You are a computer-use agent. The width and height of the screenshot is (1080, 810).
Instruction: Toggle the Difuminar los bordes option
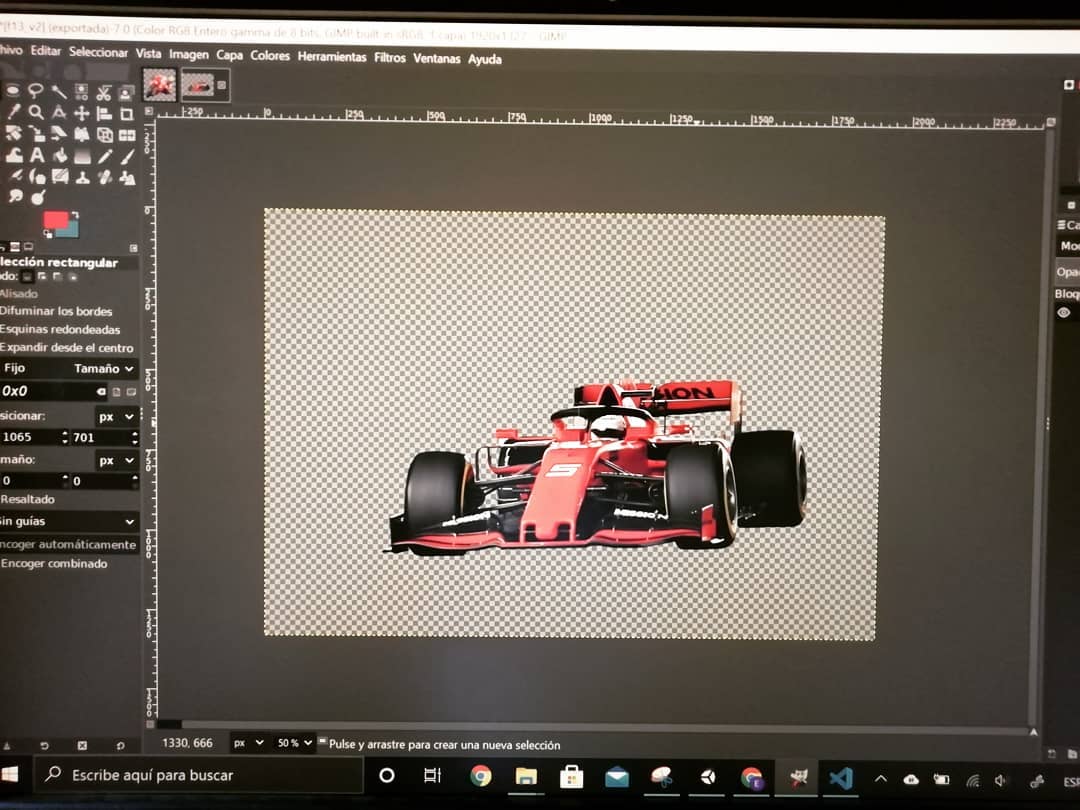coord(56,311)
